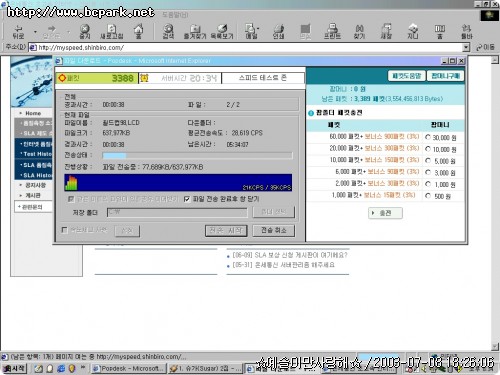Expand the address bar dropdown arrow
The width and height of the screenshot is (500, 375).
[x=466, y=47]
